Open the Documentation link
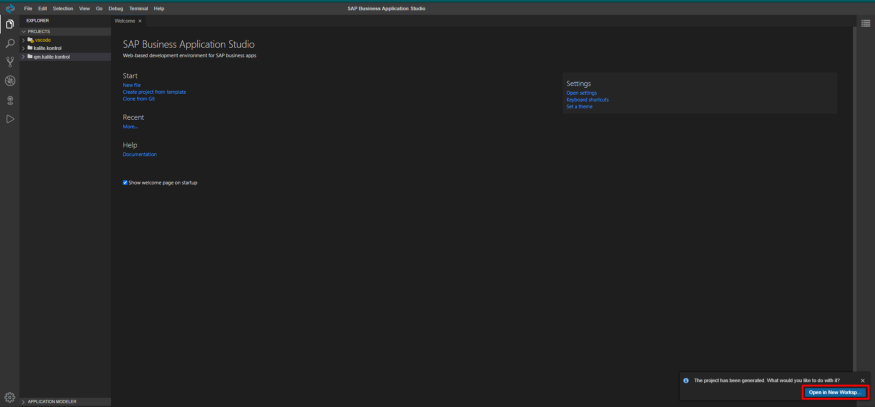 point(140,154)
